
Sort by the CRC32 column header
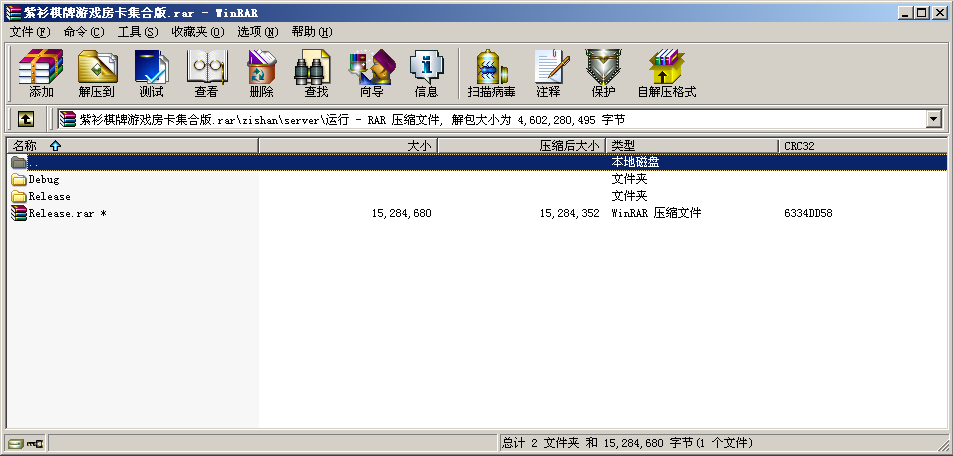[862, 146]
